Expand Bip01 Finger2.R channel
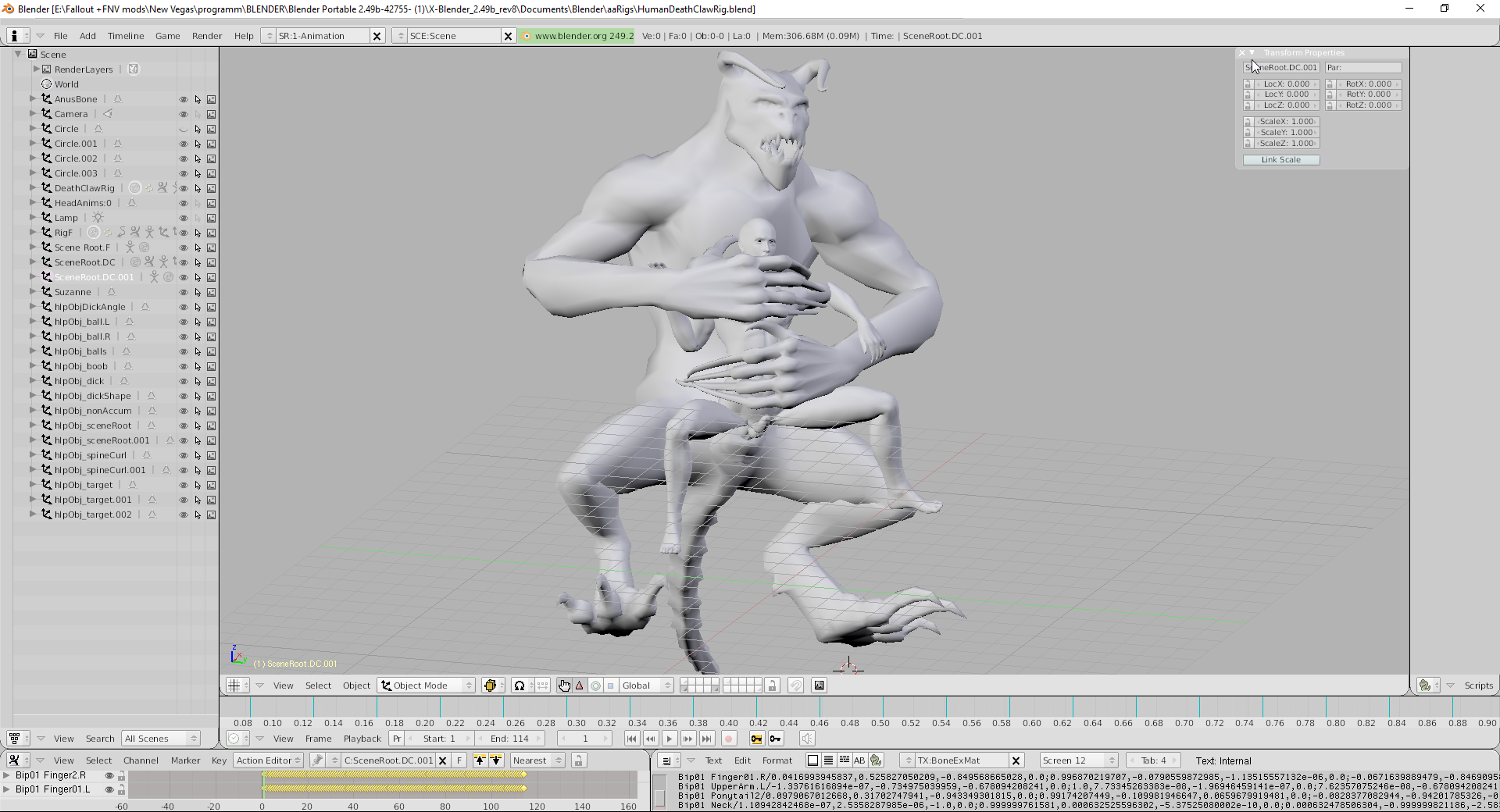 click(x=7, y=775)
